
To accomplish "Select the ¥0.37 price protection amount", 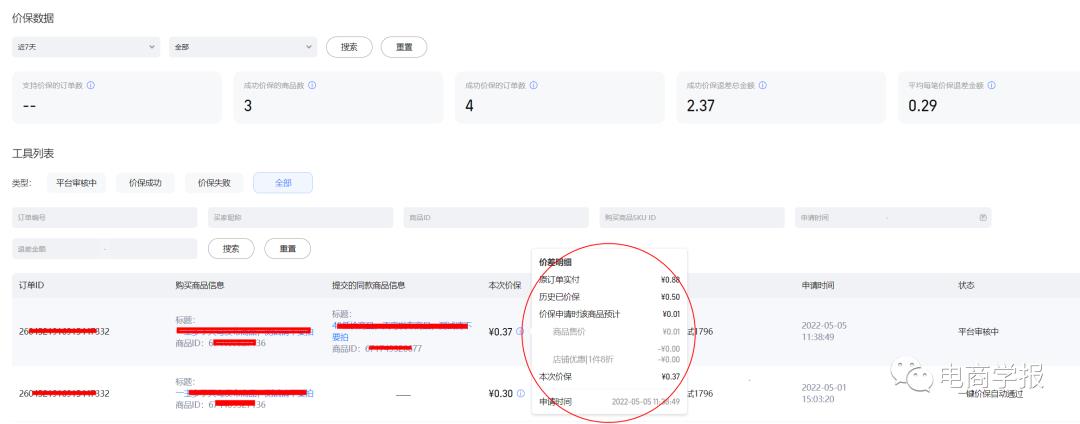I will [501, 332].
